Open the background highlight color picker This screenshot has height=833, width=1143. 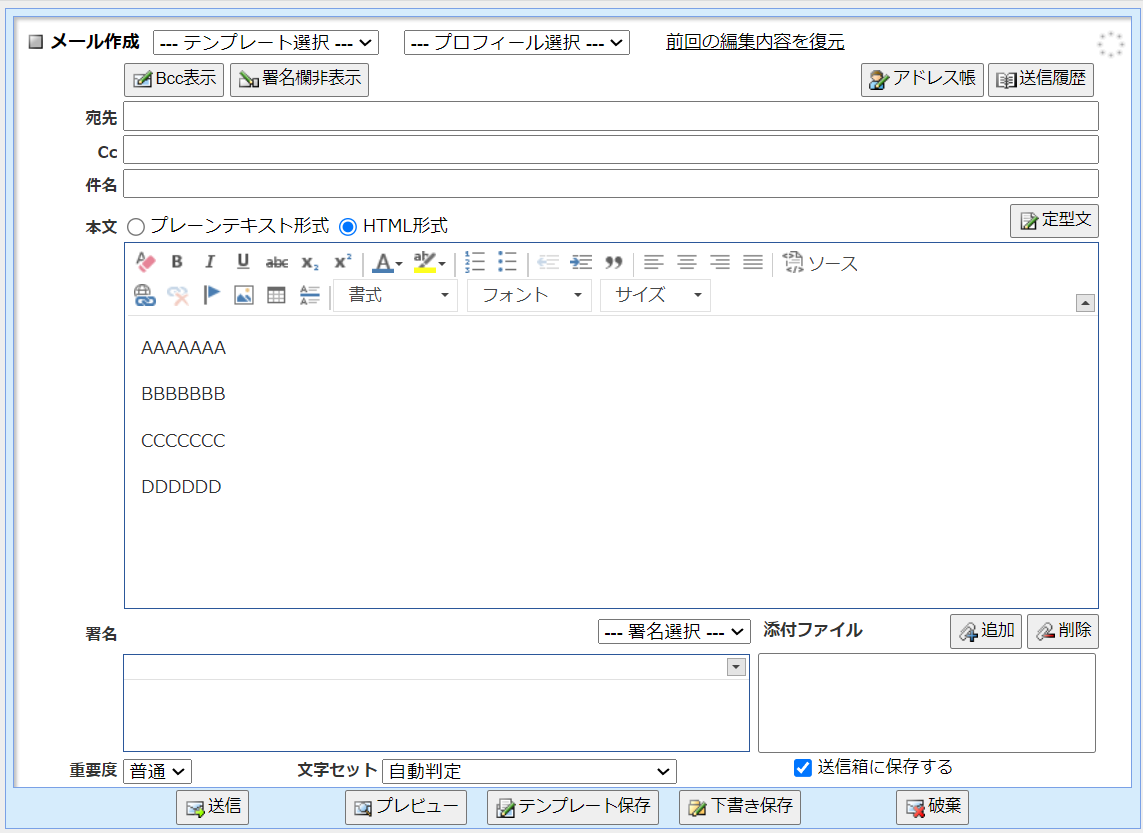click(429, 262)
